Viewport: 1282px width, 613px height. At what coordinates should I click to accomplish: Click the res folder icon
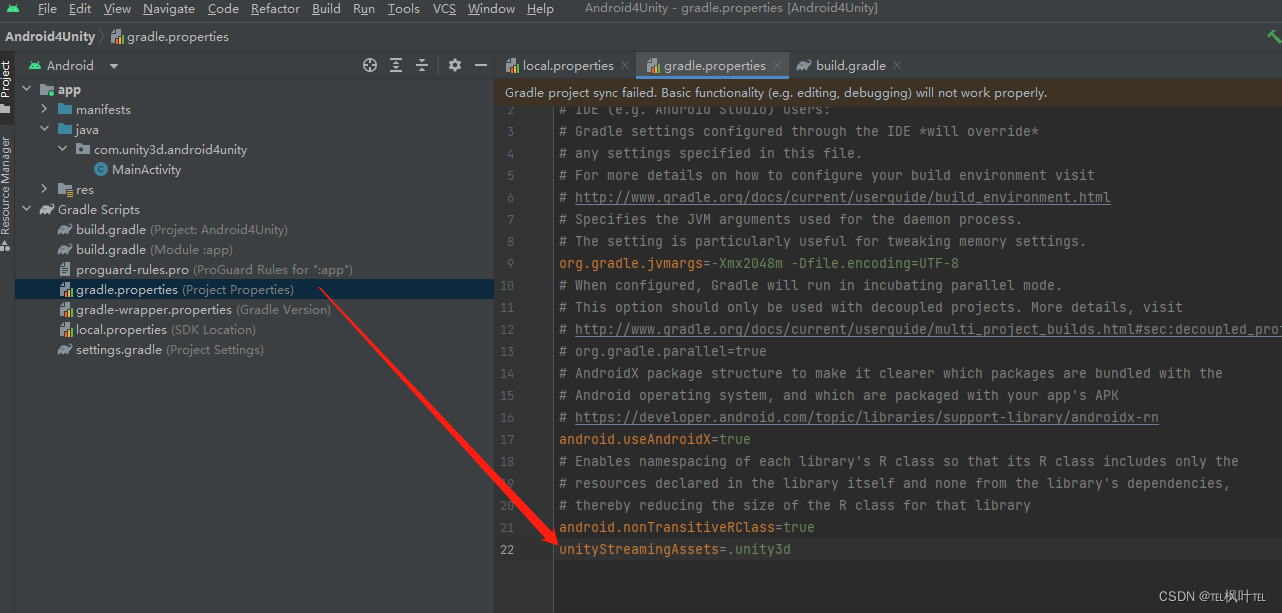pos(65,189)
